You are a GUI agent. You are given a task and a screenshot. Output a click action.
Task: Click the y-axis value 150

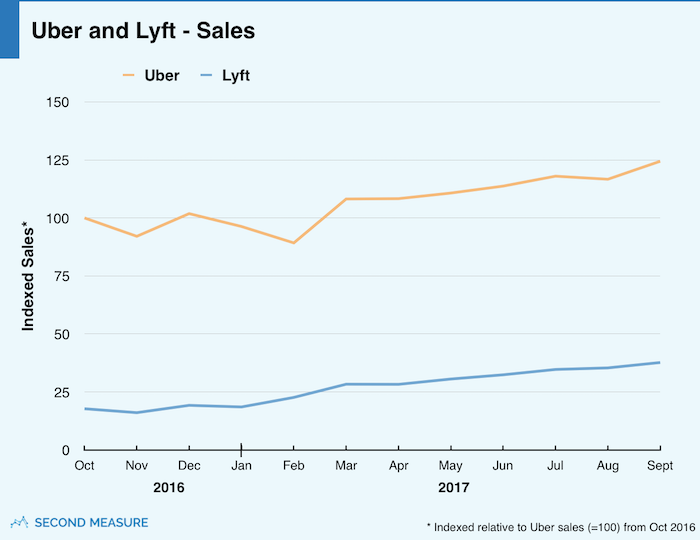(x=58, y=102)
